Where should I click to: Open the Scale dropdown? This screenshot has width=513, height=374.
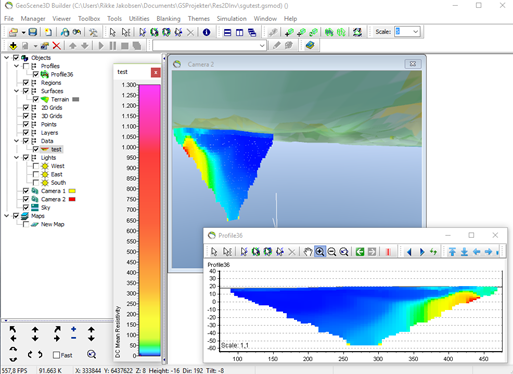pos(415,32)
